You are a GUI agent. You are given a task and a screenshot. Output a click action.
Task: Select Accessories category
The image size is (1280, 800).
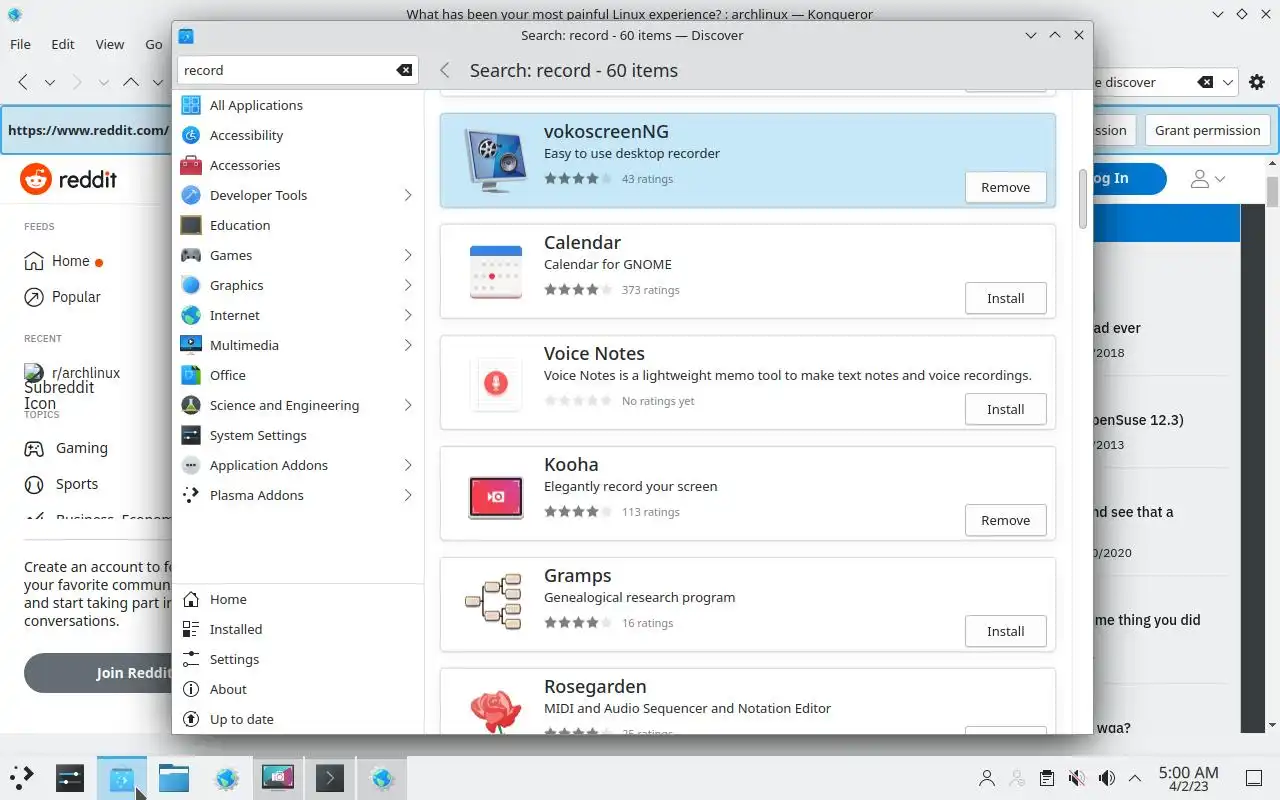click(297, 165)
